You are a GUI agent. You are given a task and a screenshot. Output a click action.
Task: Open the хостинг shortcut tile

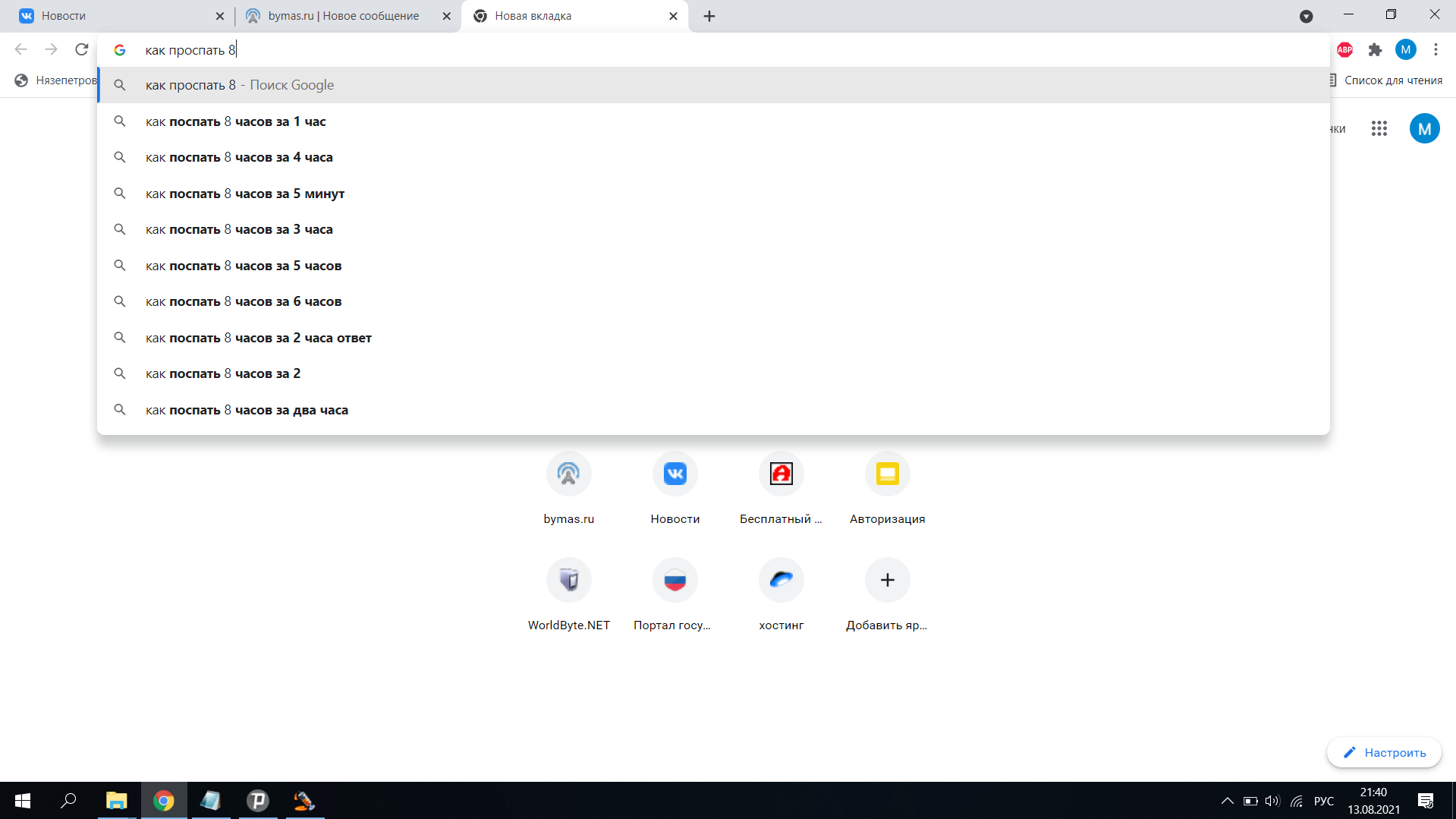coord(781,581)
